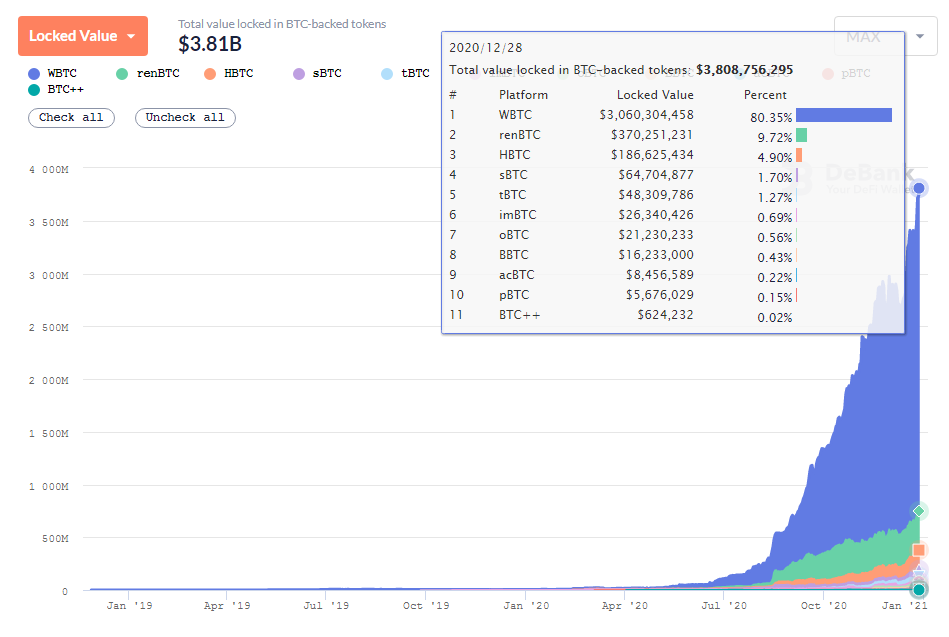Viewport: 949px width, 637px height.
Task: Select the renBTC diamond marker on chart
Action: tap(919, 511)
